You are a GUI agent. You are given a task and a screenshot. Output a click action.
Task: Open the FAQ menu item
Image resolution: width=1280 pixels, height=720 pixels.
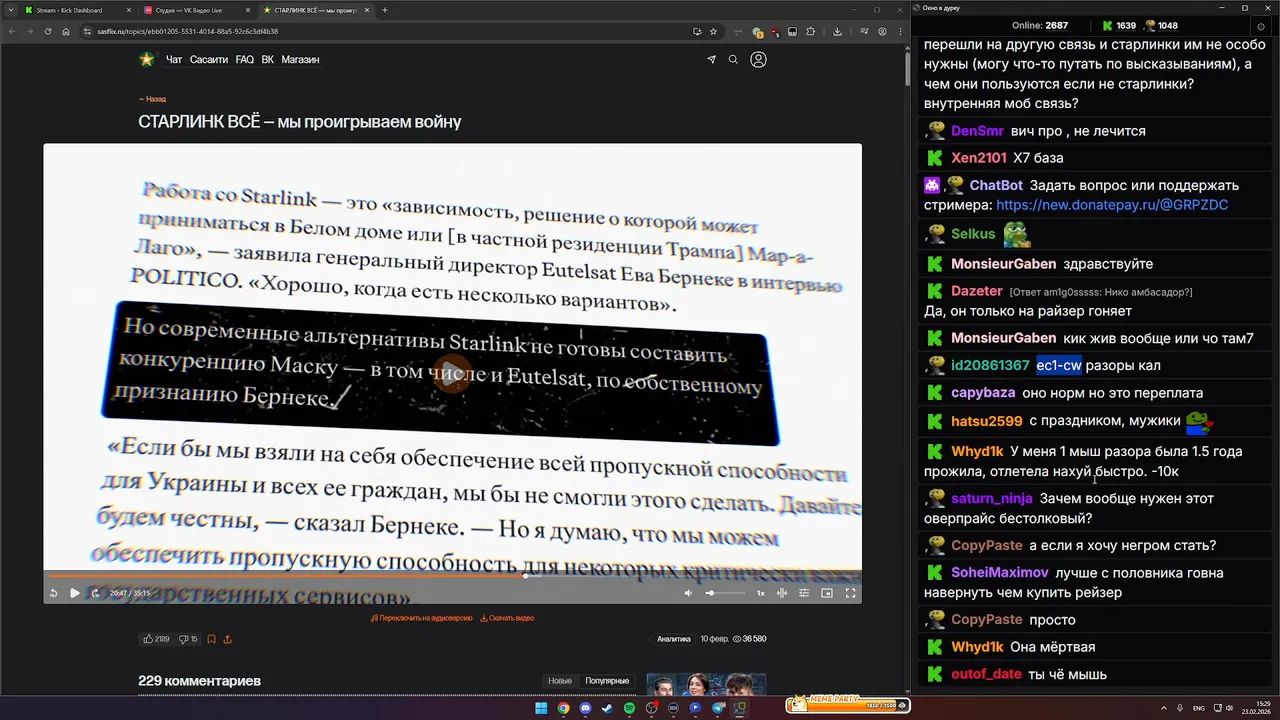245,60
